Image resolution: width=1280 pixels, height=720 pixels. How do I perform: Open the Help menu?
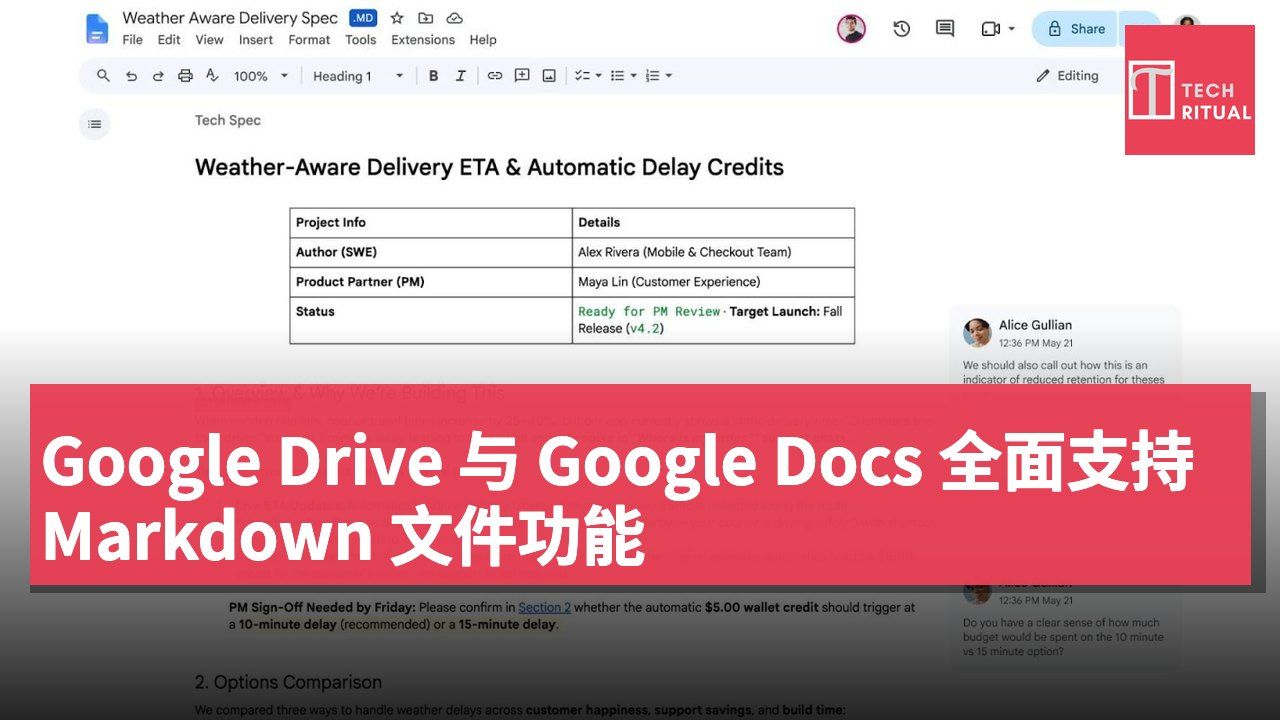coord(483,40)
